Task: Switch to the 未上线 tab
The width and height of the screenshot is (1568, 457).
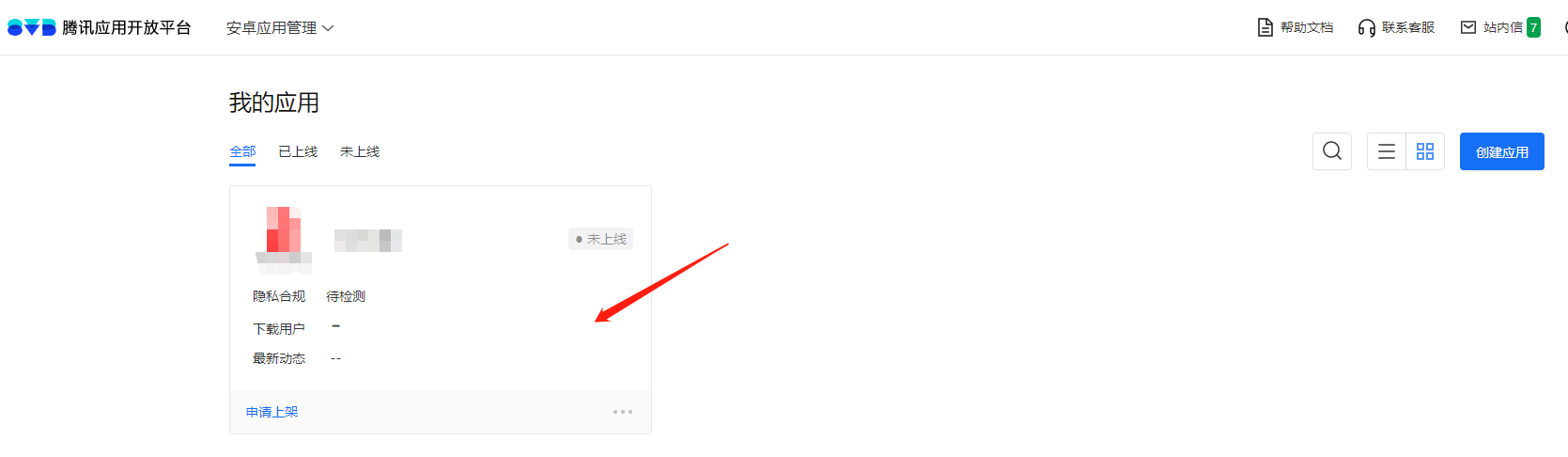Action: (x=360, y=151)
